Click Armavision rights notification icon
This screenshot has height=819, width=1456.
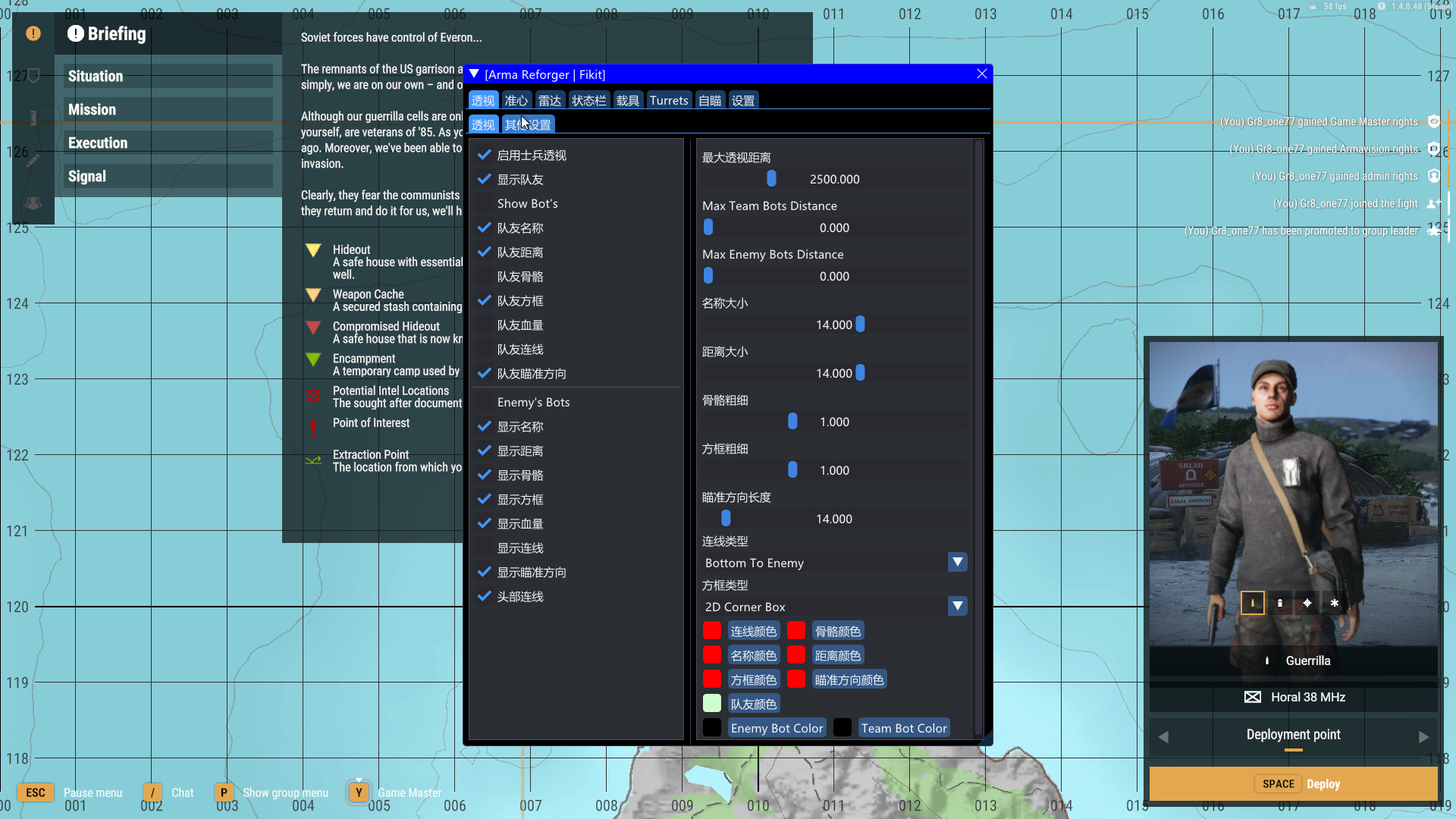[x=1434, y=149]
